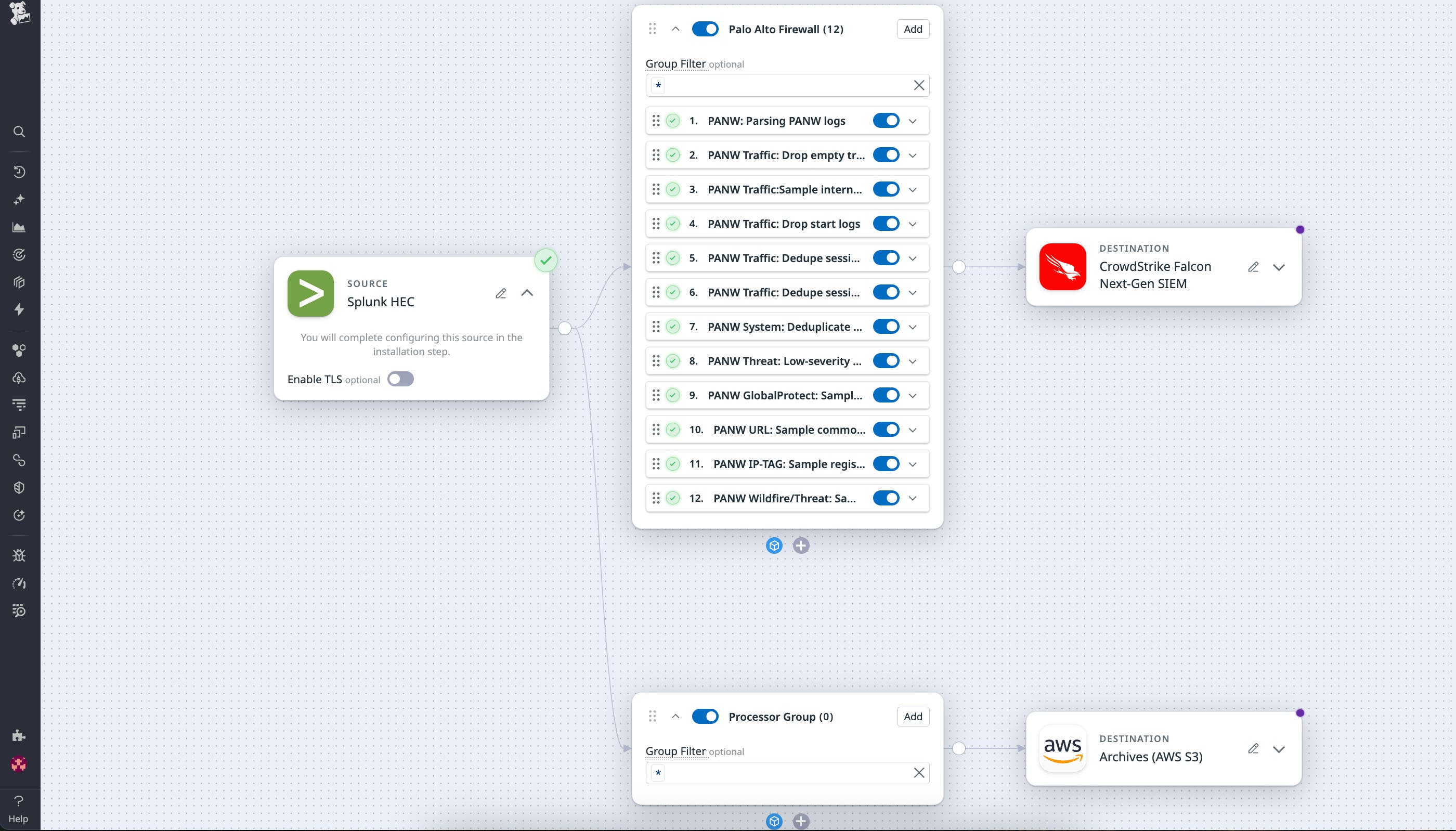
Task: Open the cloud cost sidebar icon
Action: pos(19,377)
